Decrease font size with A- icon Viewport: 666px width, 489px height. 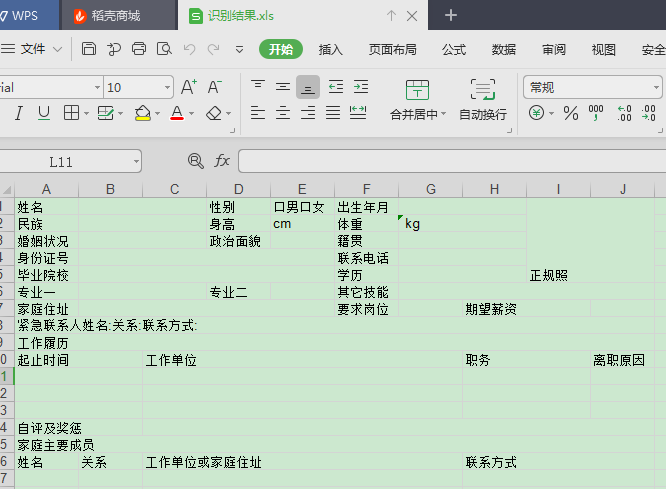click(x=214, y=87)
